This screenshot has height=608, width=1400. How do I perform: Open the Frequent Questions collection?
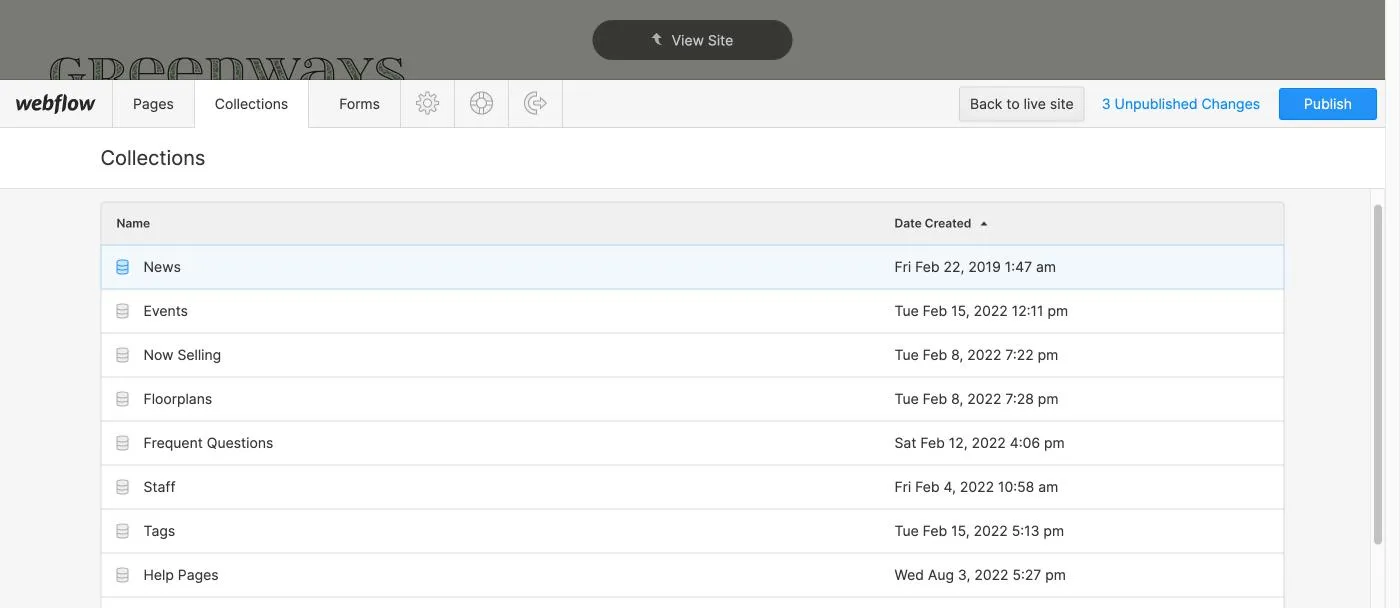(692, 443)
